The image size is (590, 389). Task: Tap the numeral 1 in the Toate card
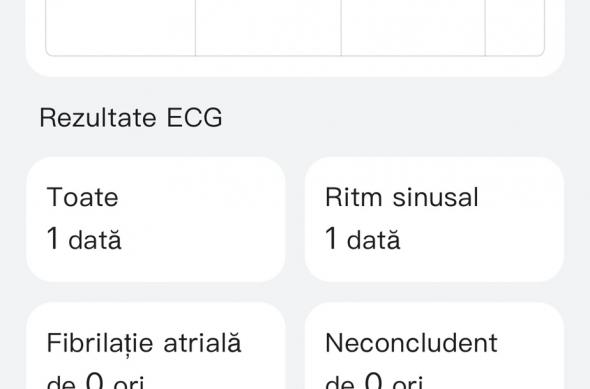(53, 238)
